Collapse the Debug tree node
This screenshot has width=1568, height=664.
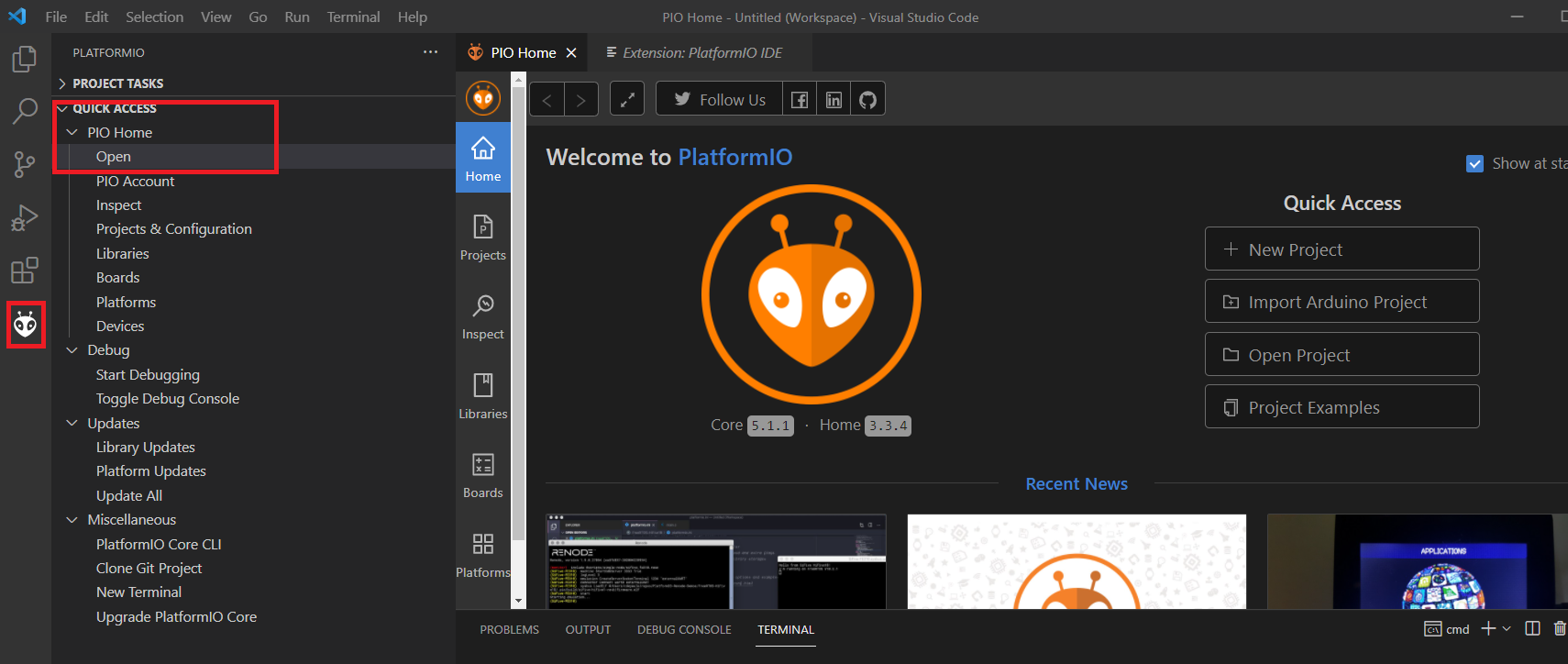click(72, 350)
